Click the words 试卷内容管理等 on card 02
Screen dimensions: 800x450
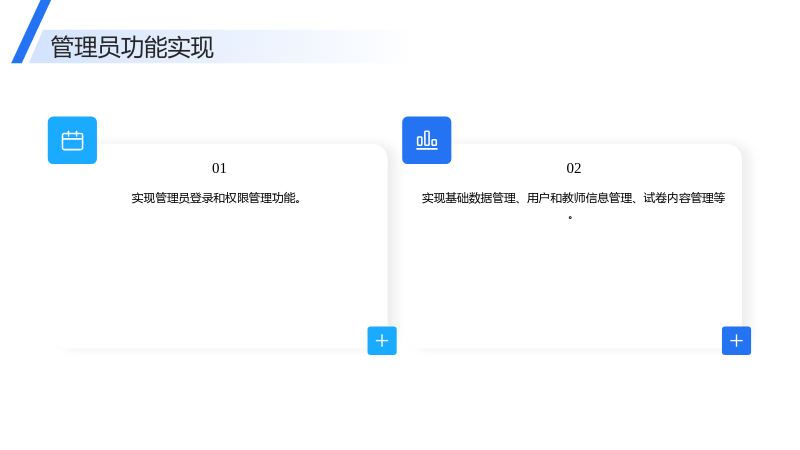tap(684, 198)
